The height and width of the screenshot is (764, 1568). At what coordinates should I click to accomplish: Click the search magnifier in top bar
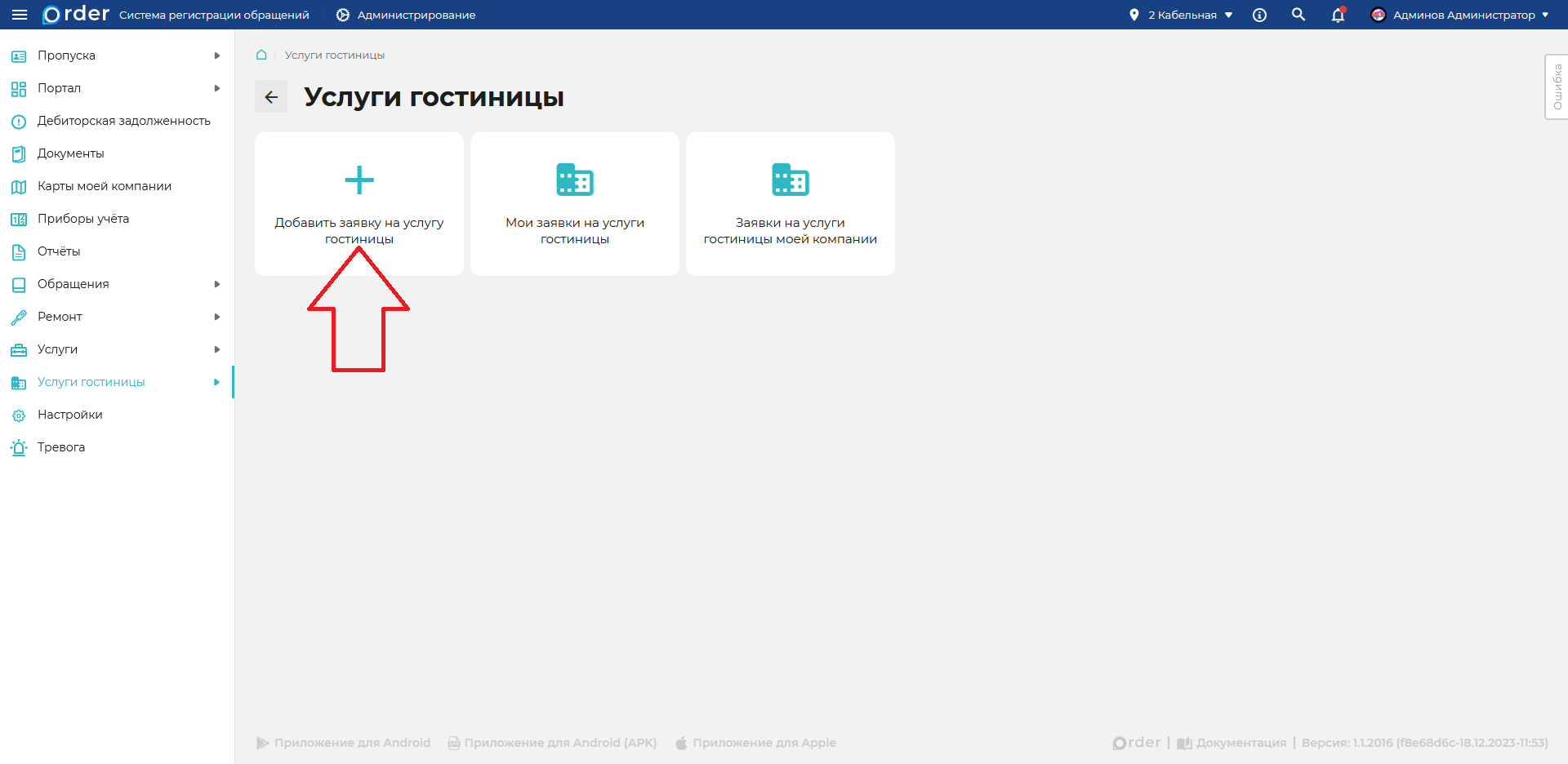click(1298, 15)
